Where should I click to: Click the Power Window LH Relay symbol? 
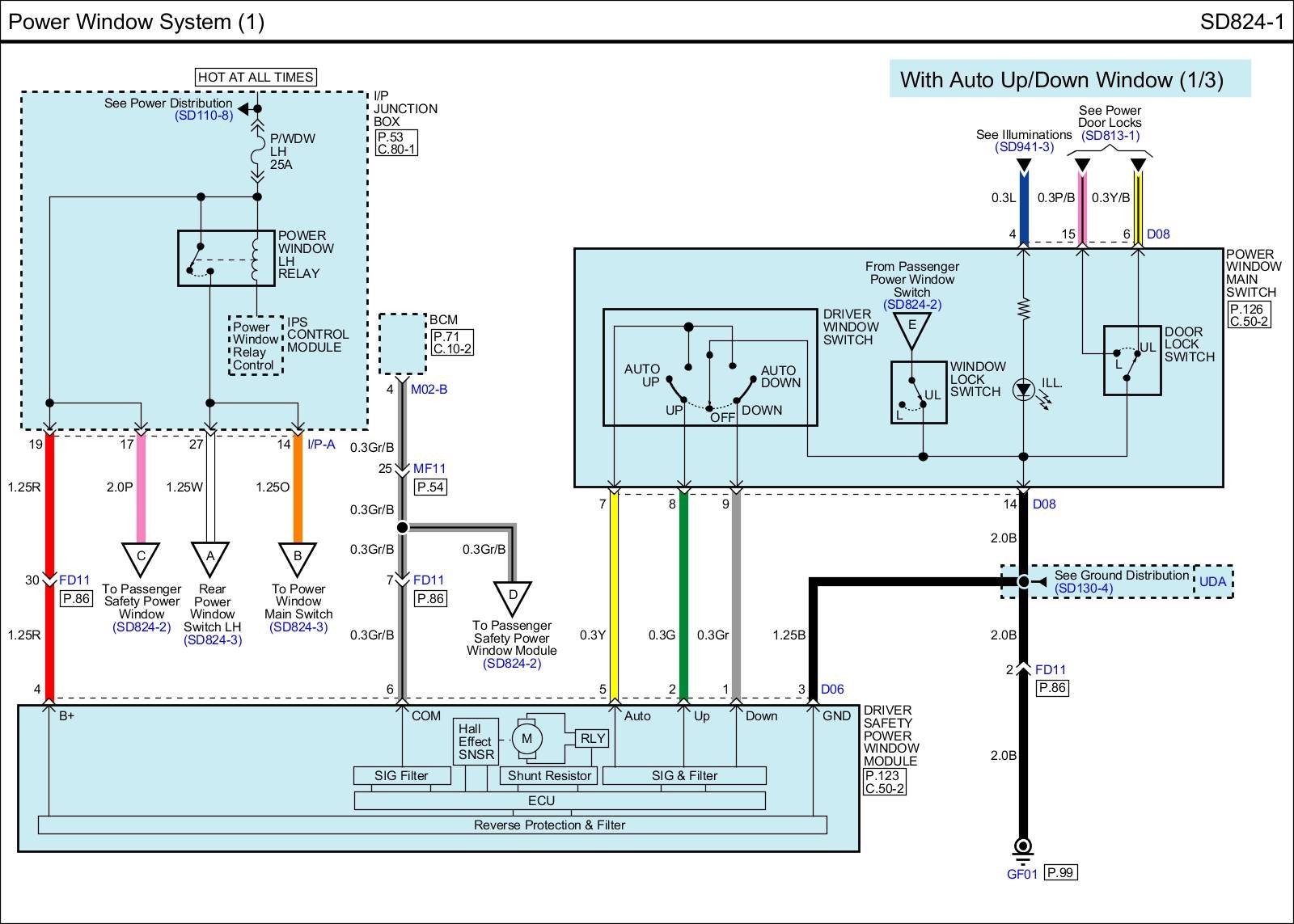226,258
